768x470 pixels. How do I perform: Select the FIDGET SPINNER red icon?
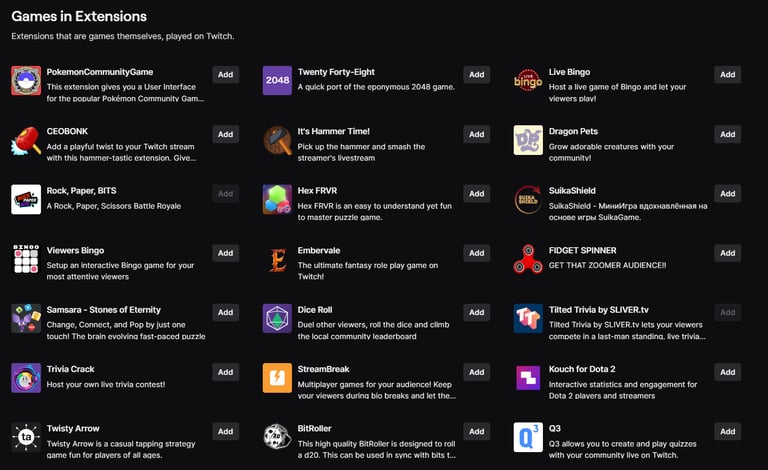pyautogui.click(x=528, y=259)
